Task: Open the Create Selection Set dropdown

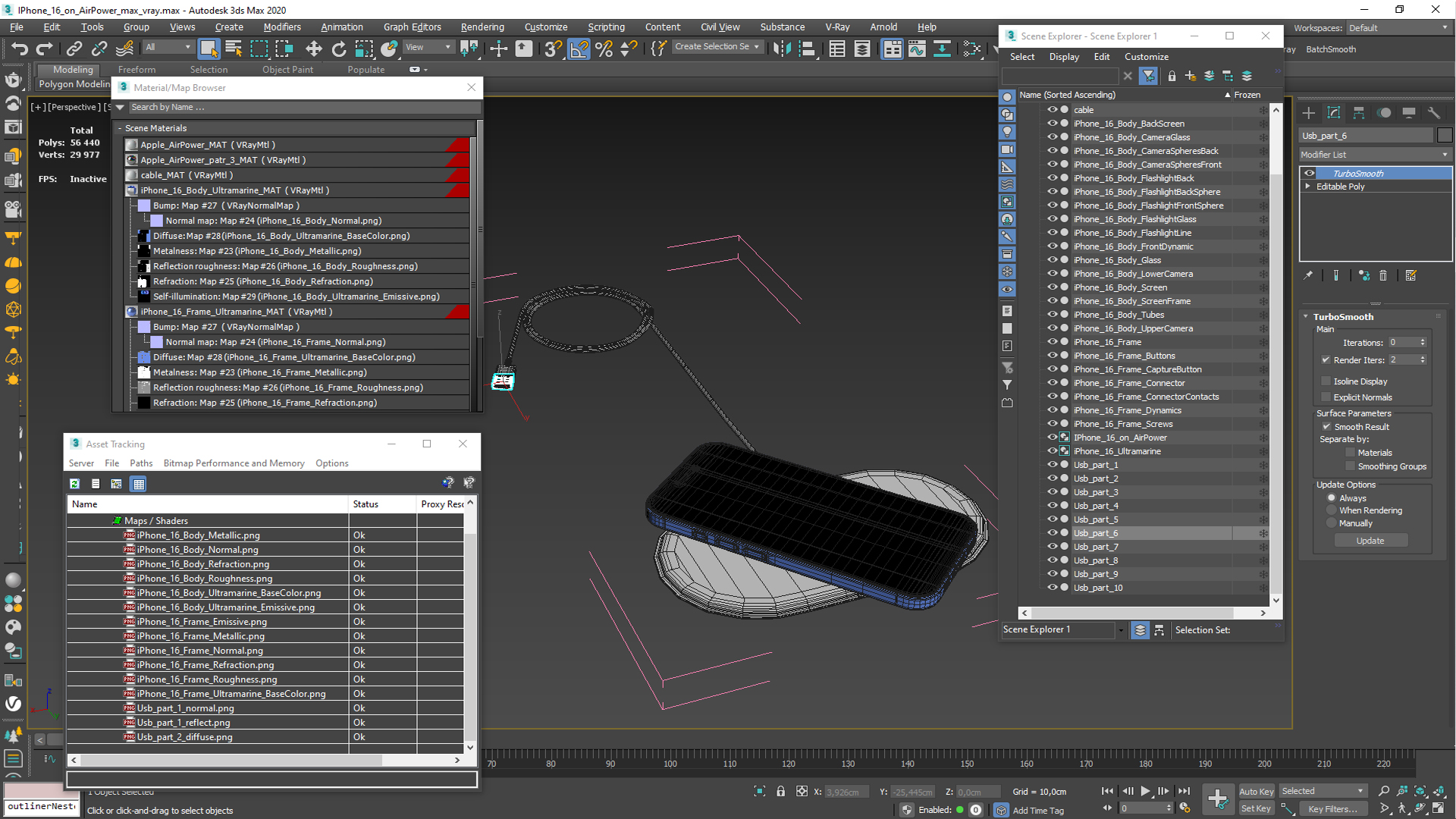Action: [x=717, y=47]
